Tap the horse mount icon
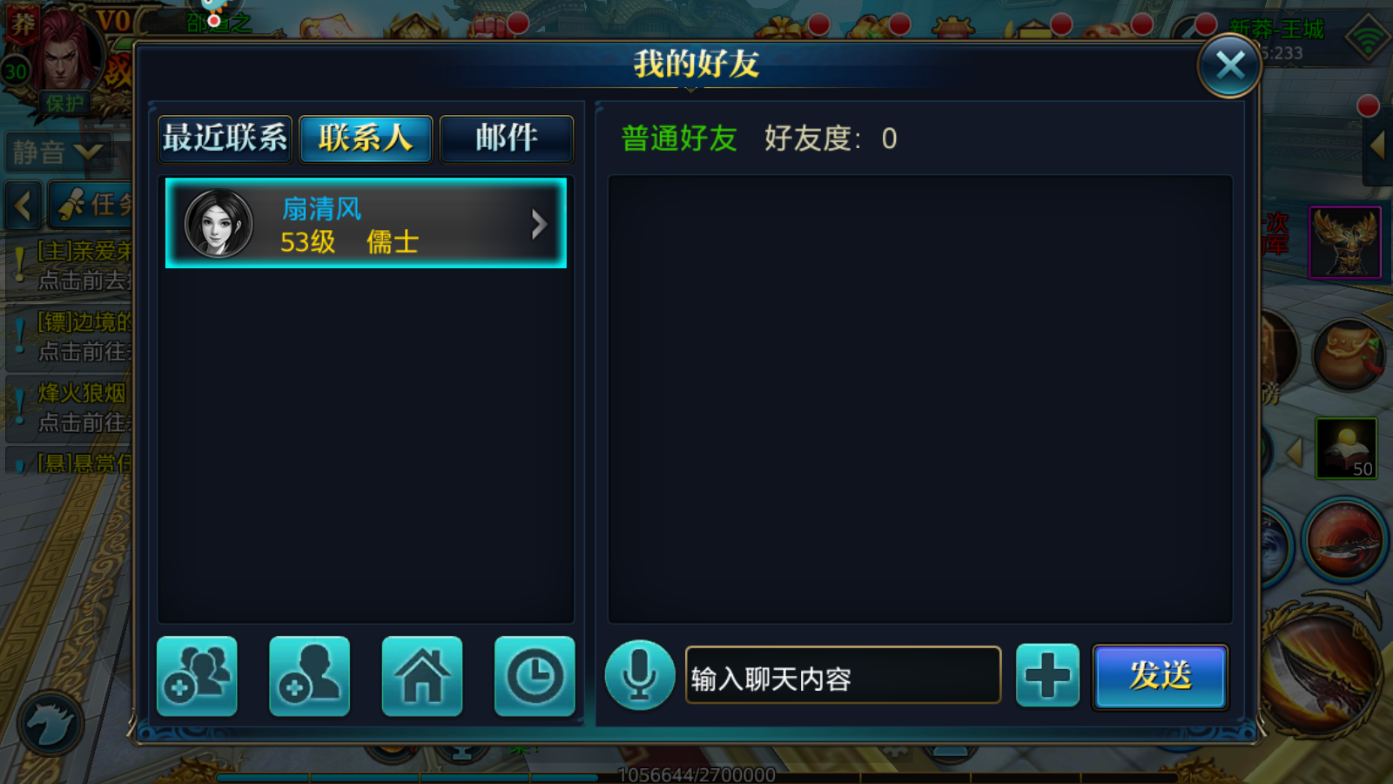The width and height of the screenshot is (1393, 784). [50, 722]
